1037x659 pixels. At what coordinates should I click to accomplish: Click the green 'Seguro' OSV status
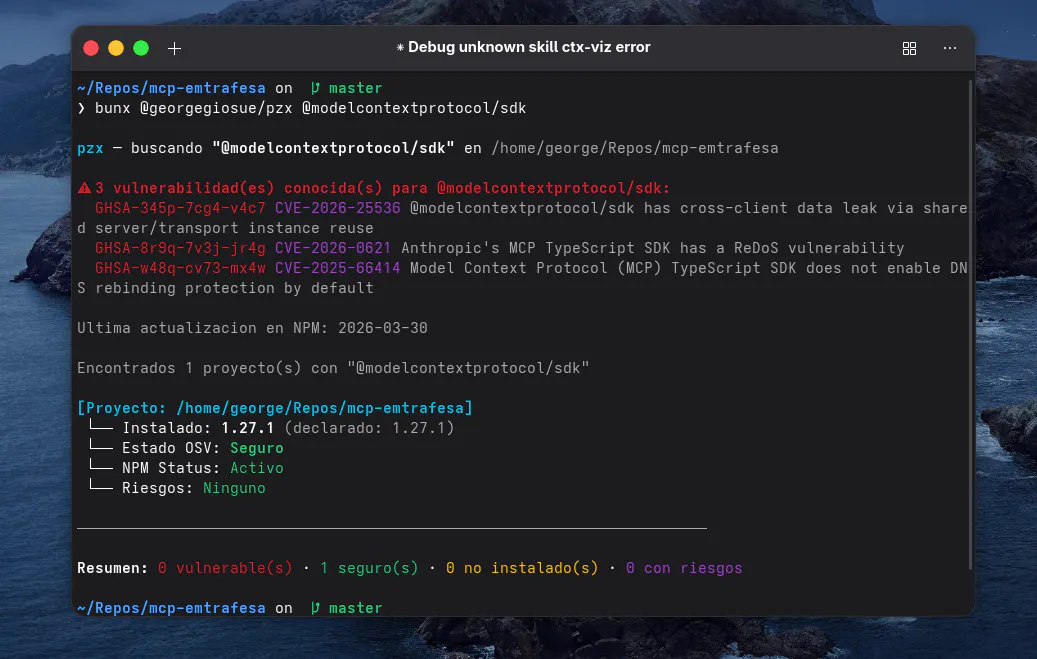point(257,448)
